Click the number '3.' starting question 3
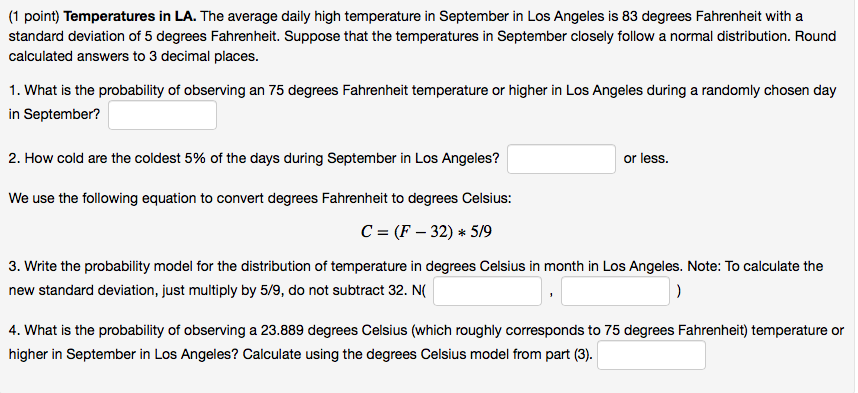The image size is (858, 393). coord(14,267)
